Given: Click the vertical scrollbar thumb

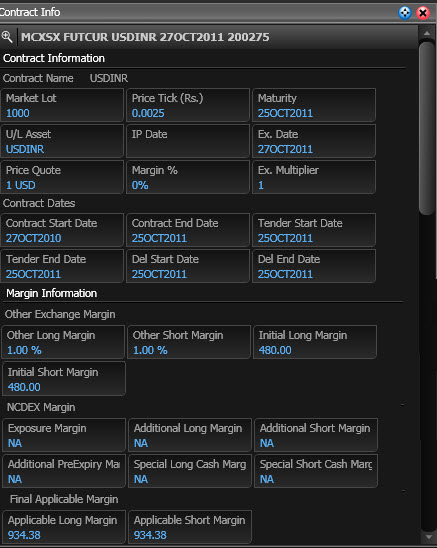Looking at the screenshot, I should [x=427, y=128].
